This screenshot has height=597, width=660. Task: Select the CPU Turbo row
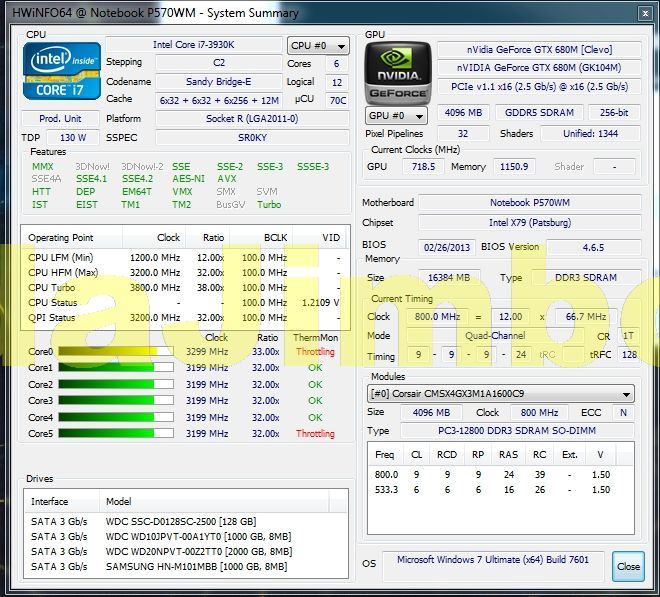[x=184, y=288]
